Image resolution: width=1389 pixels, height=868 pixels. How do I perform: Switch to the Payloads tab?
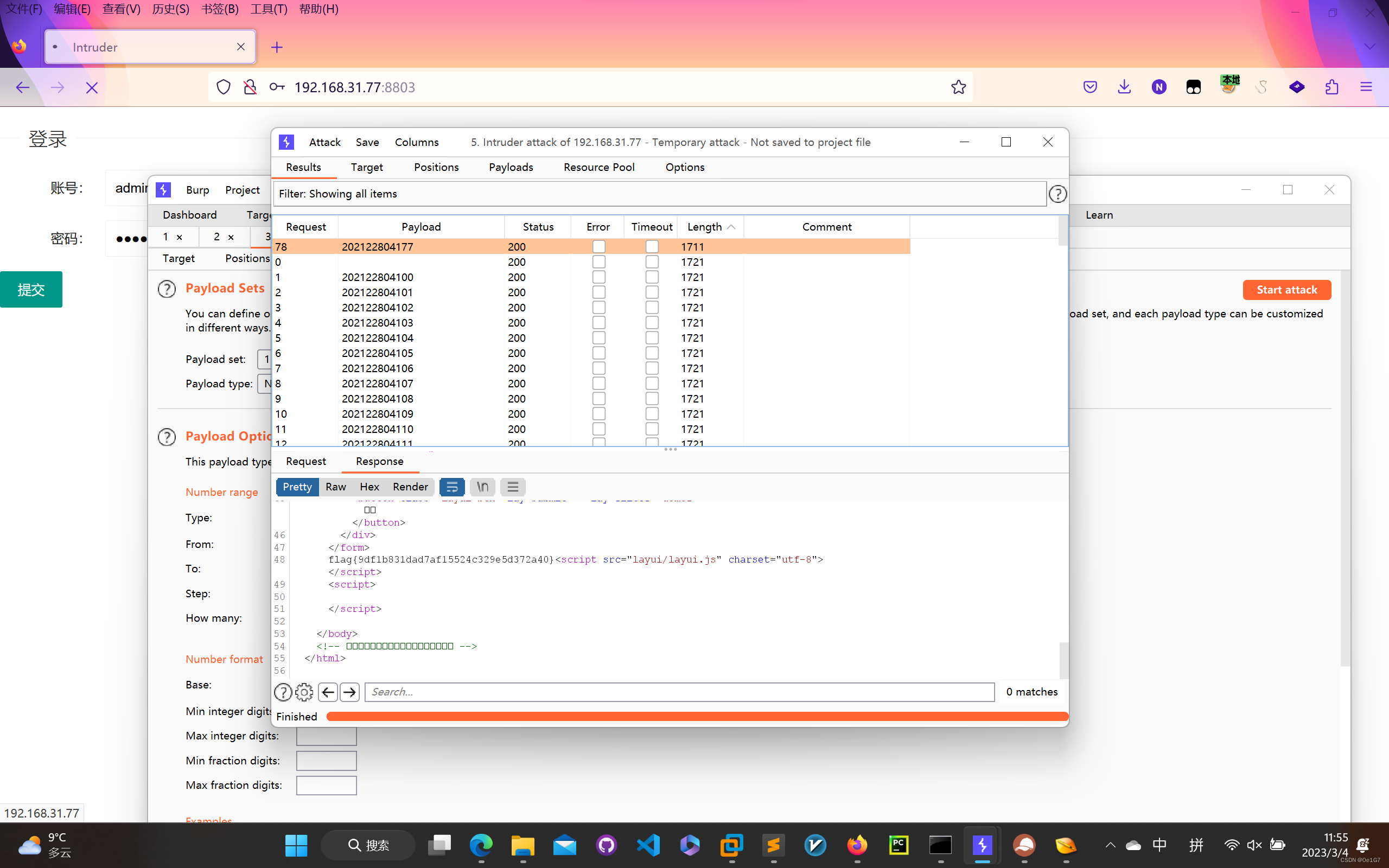point(511,167)
